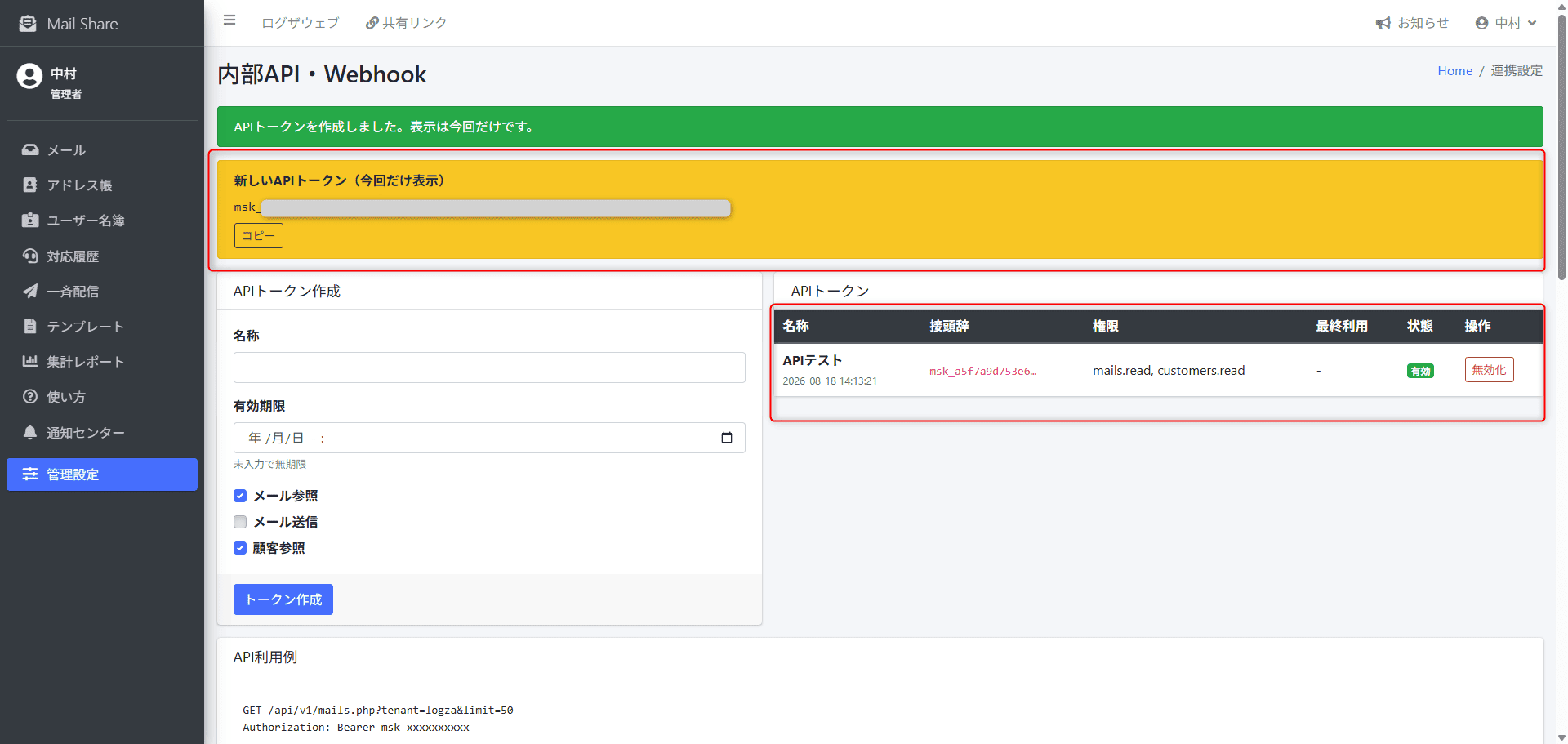Click the user avatar icon in sidebar
1568x744 pixels.
click(x=29, y=76)
